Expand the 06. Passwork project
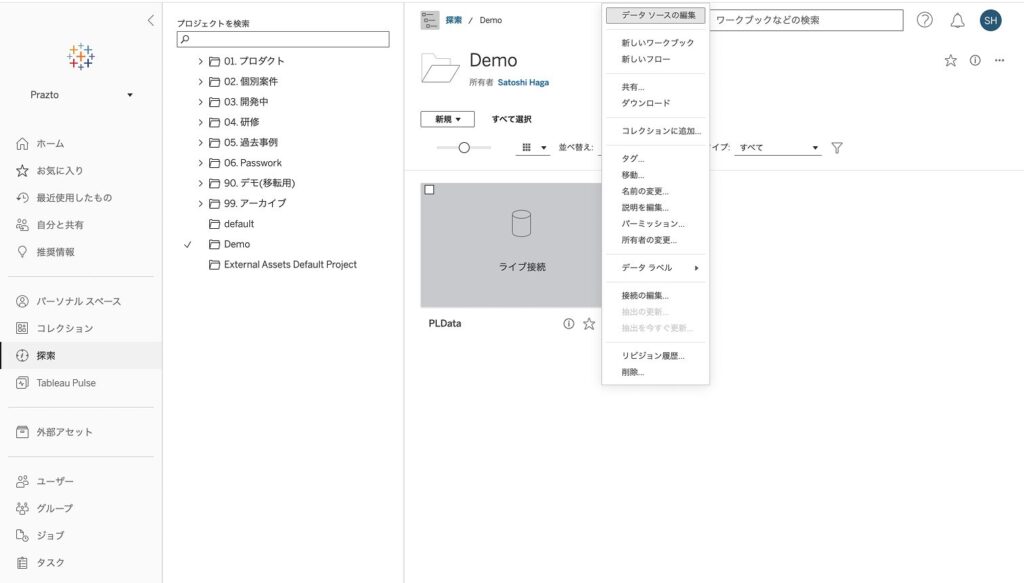This screenshot has width=1024, height=583. coord(200,163)
